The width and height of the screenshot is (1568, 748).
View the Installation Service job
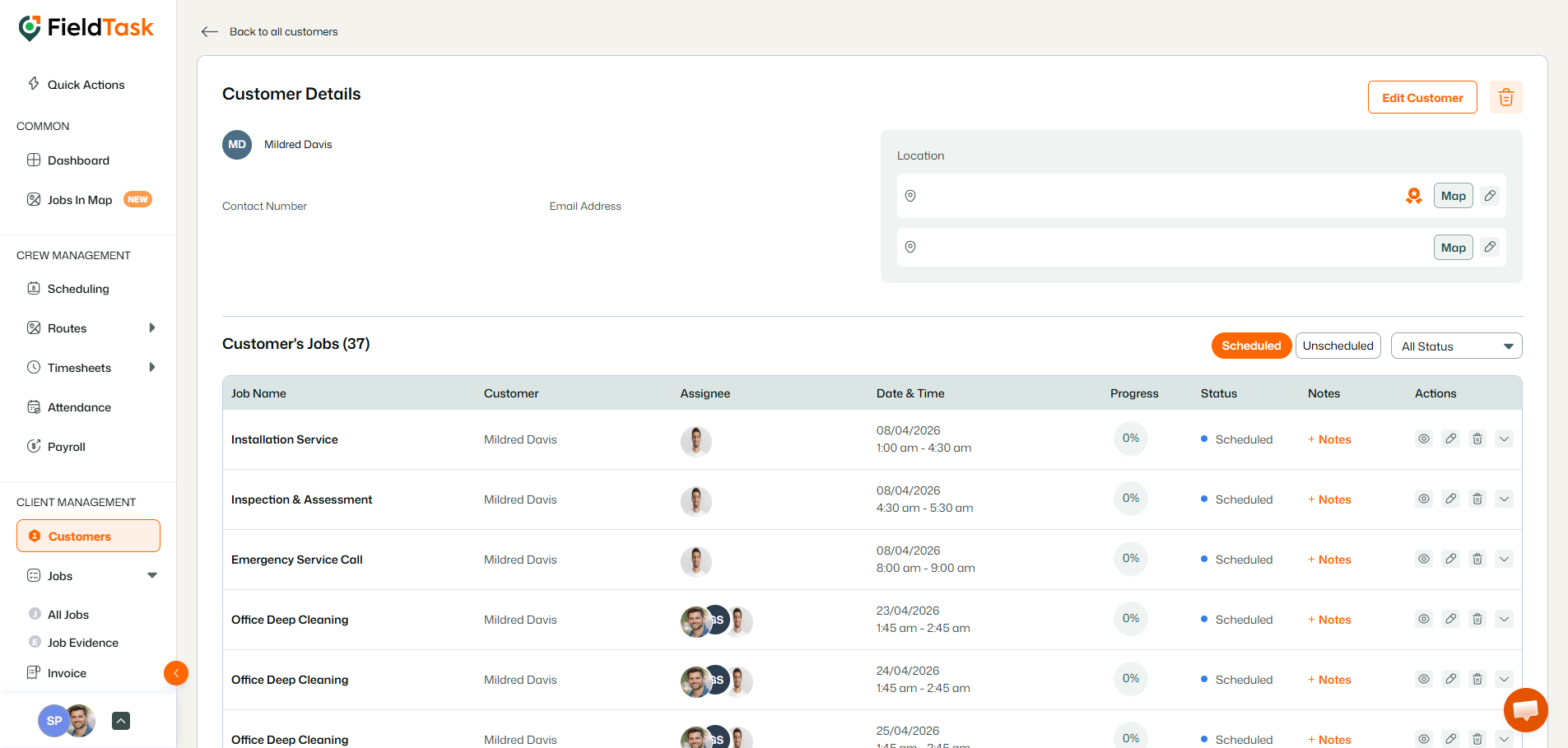point(1424,439)
